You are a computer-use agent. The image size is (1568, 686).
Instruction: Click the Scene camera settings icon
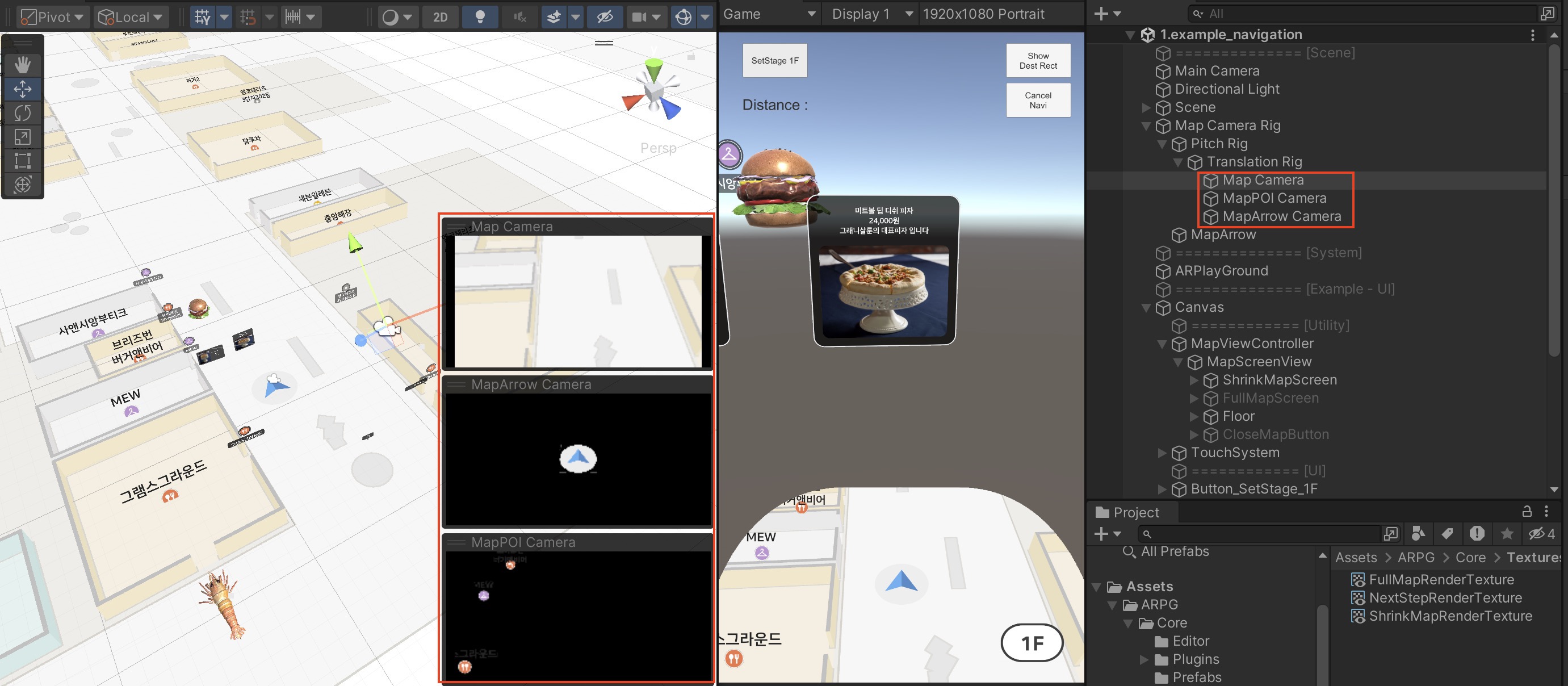click(639, 17)
